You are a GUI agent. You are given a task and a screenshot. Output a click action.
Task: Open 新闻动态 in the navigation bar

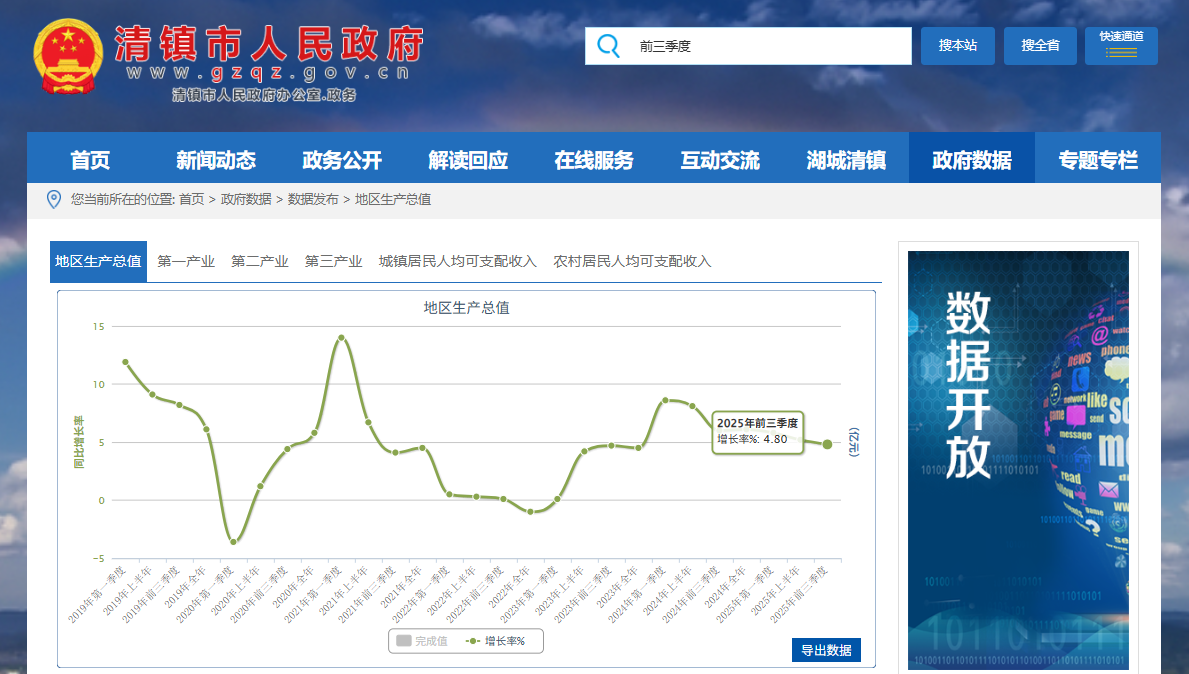point(216,160)
